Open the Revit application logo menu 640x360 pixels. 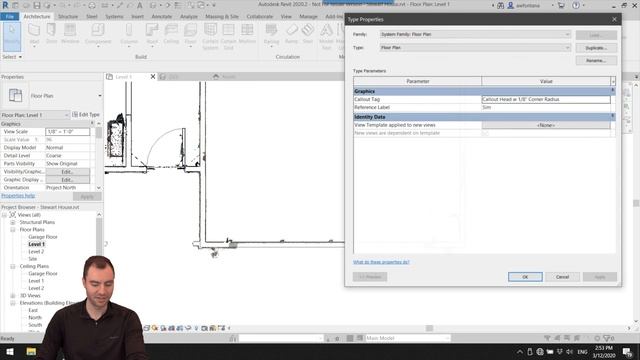point(5,5)
